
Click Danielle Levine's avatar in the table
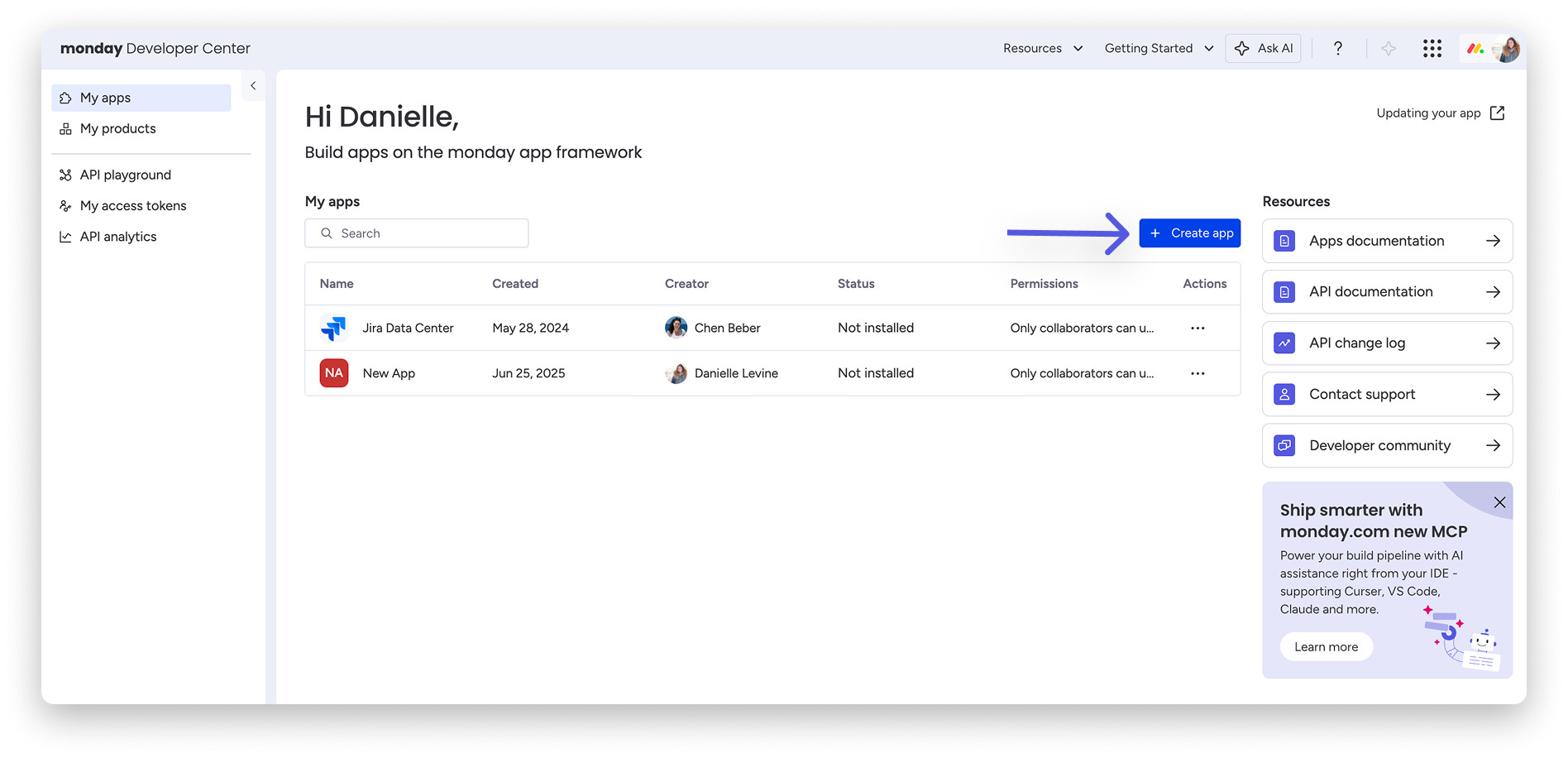[x=676, y=373]
